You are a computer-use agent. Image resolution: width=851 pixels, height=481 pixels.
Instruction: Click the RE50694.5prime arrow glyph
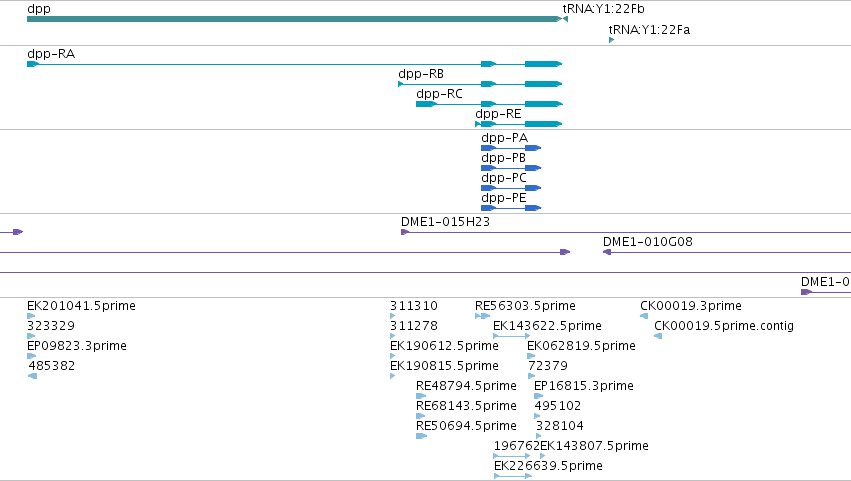click(x=422, y=436)
